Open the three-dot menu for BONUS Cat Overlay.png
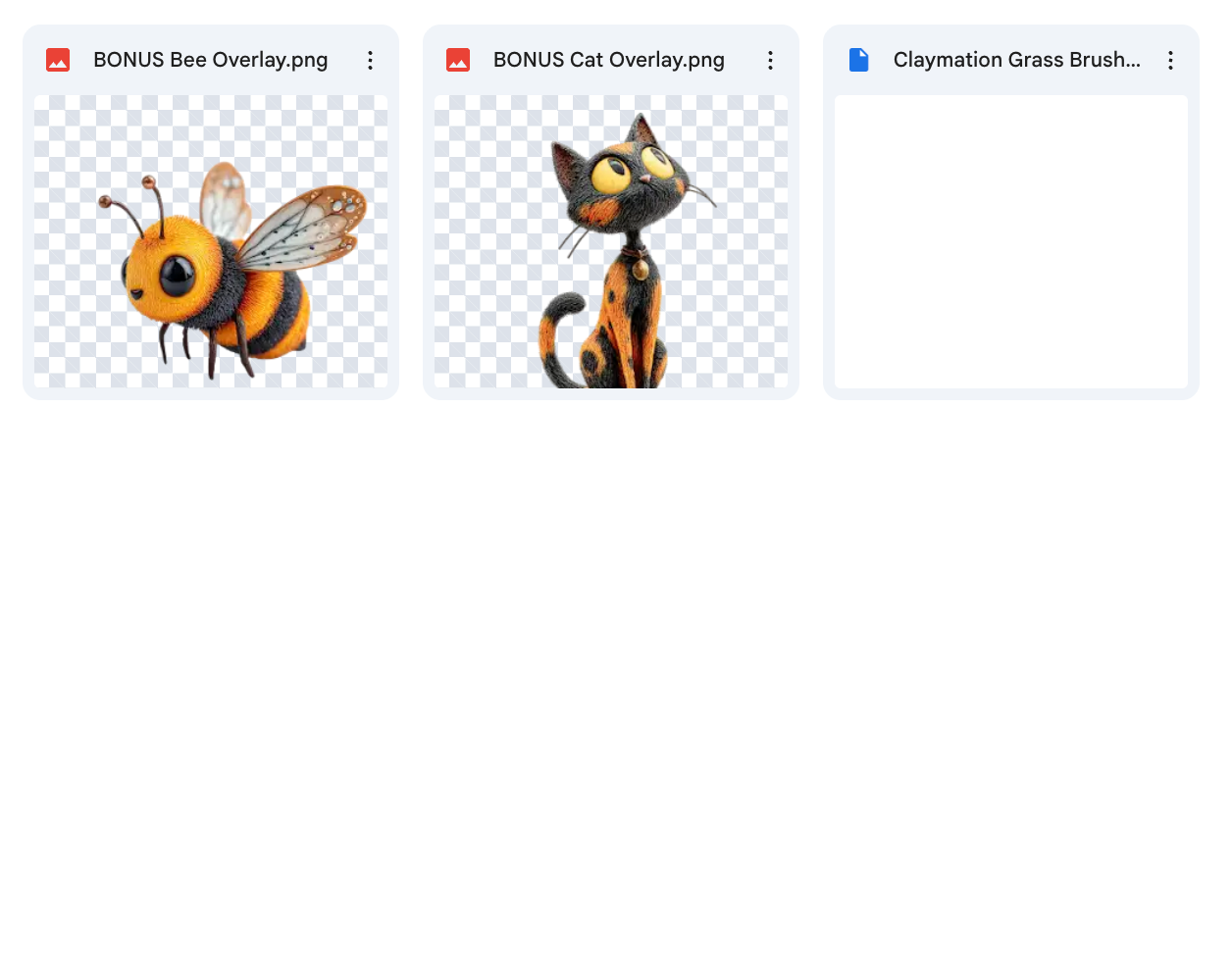The height and width of the screenshot is (969, 1232). [x=770, y=61]
